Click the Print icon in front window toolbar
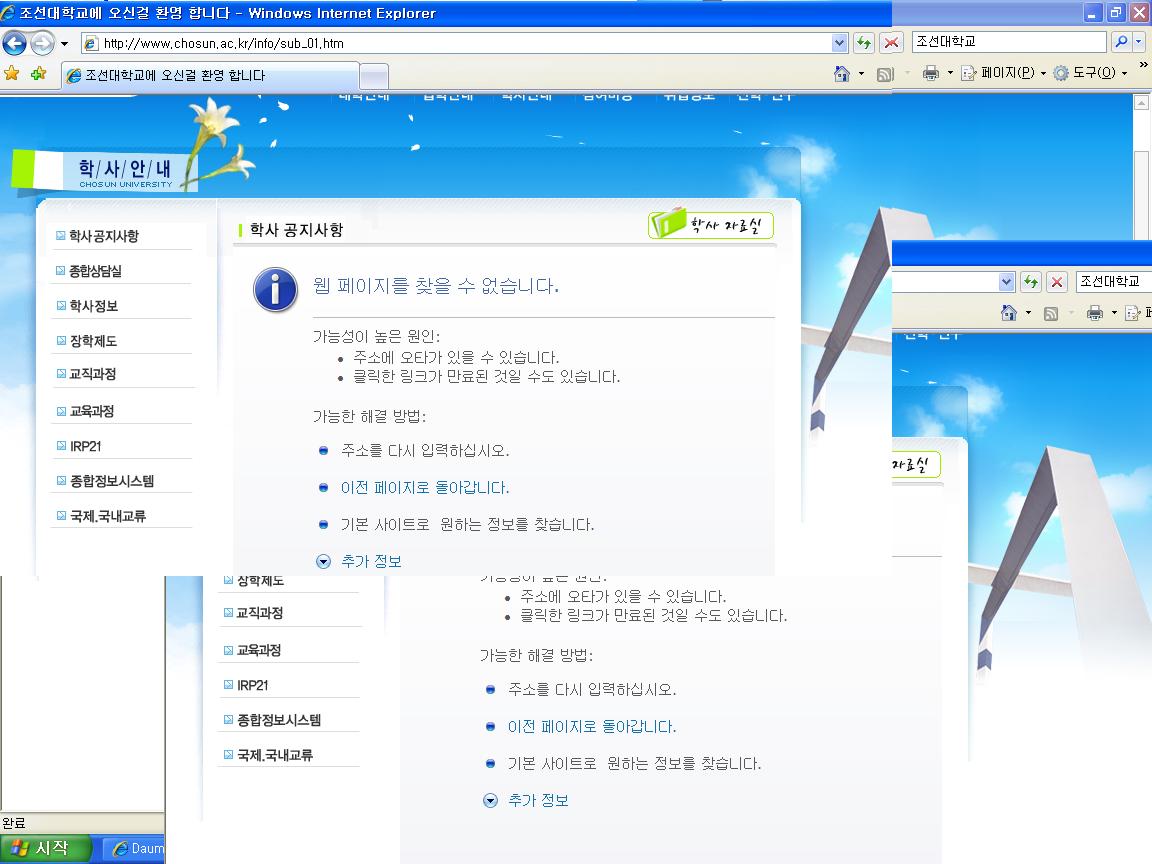Screen dimensions: 1152x864 [931, 73]
